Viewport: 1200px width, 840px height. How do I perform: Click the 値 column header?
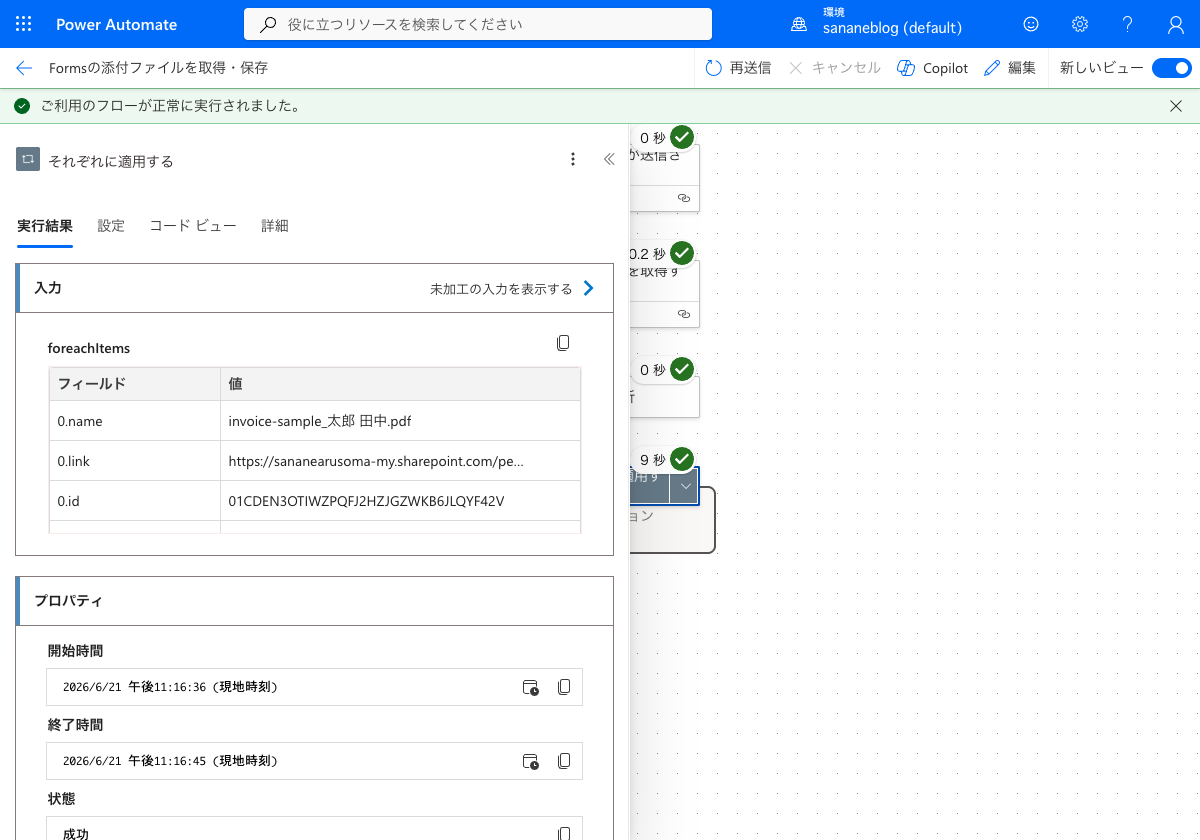click(400, 384)
